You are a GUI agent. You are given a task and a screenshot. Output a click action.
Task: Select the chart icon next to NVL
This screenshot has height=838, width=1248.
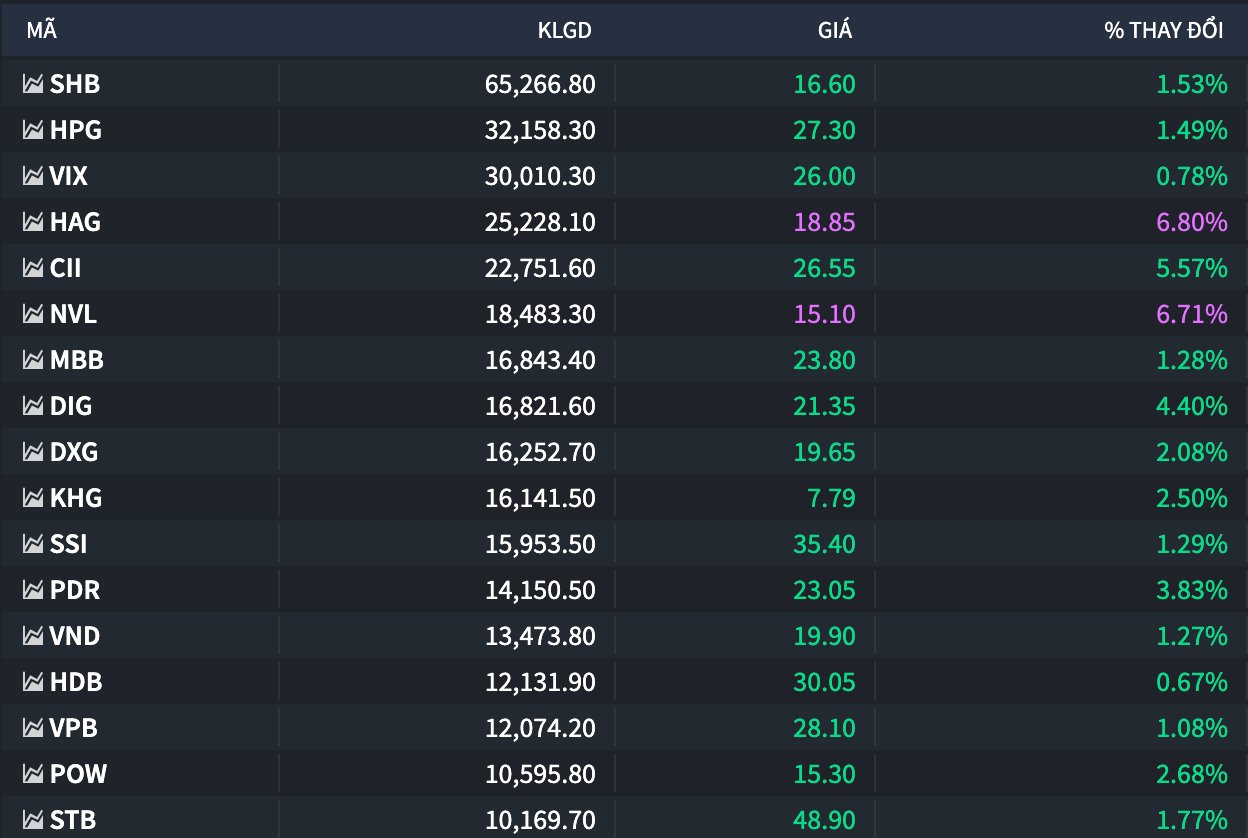33,314
